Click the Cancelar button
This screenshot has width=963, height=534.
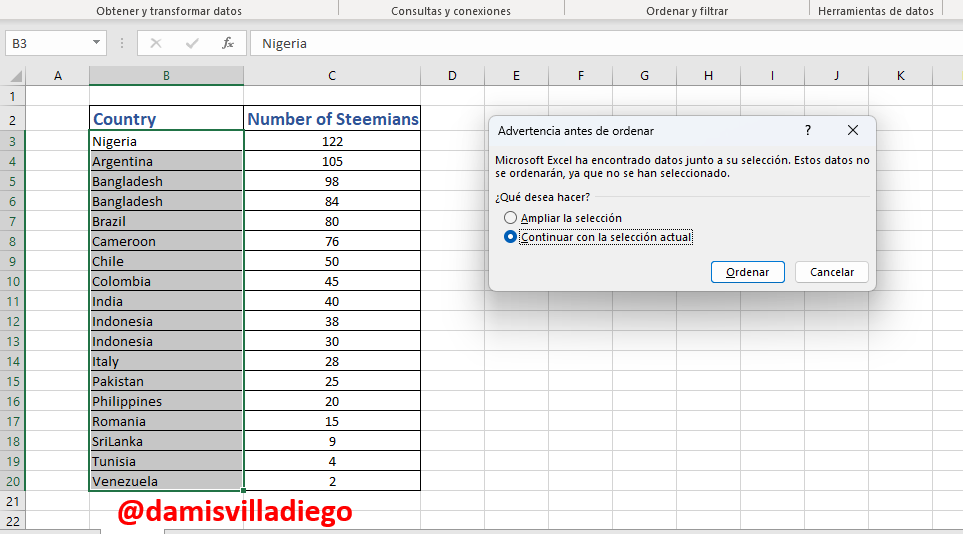[832, 272]
